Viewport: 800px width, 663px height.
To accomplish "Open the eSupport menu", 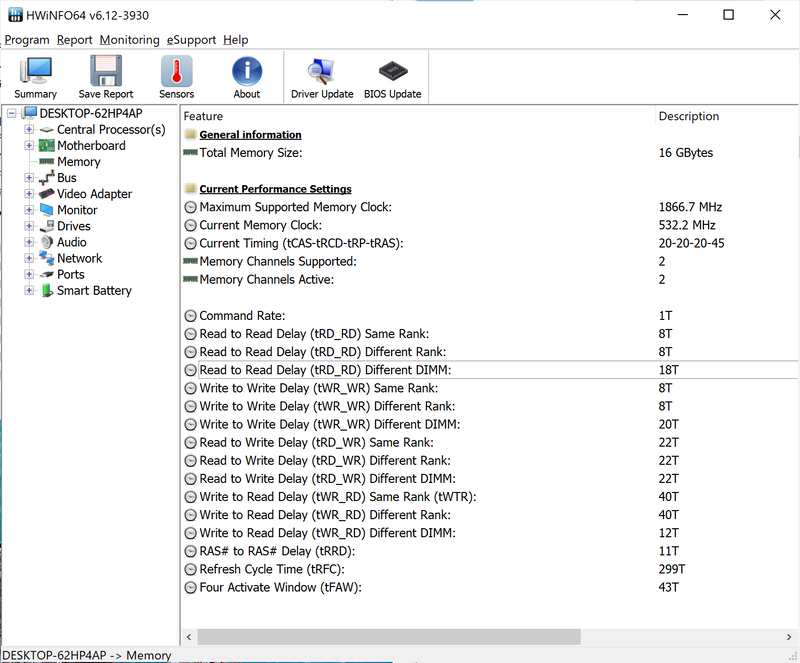I will click(191, 40).
